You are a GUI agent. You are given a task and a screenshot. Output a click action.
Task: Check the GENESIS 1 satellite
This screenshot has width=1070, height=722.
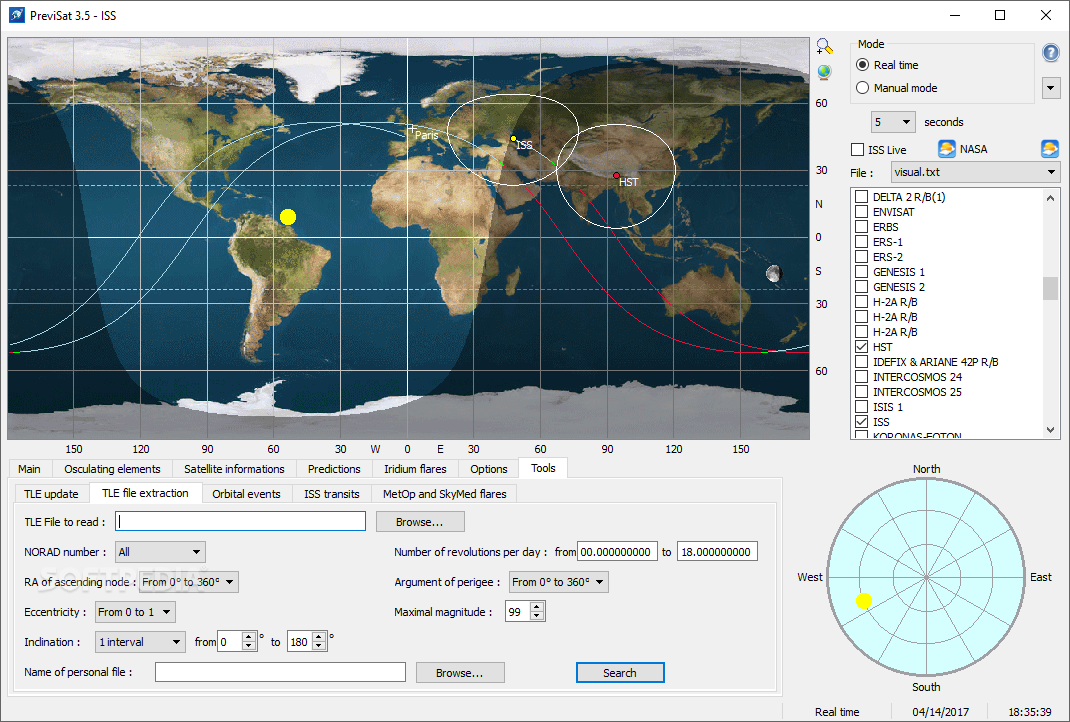(x=862, y=272)
